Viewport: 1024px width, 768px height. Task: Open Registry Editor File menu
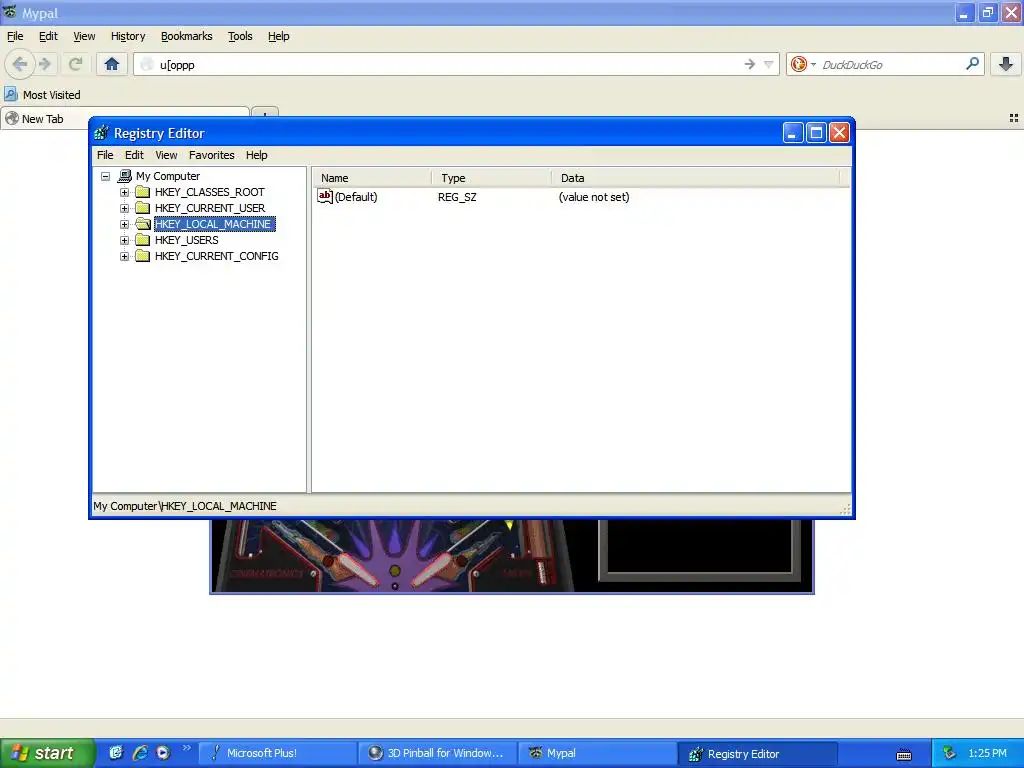point(105,155)
